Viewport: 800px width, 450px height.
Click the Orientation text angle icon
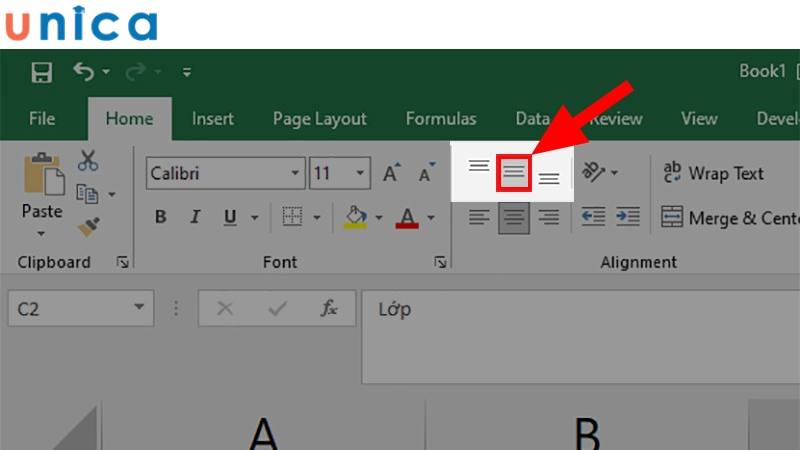pyautogui.click(x=593, y=172)
